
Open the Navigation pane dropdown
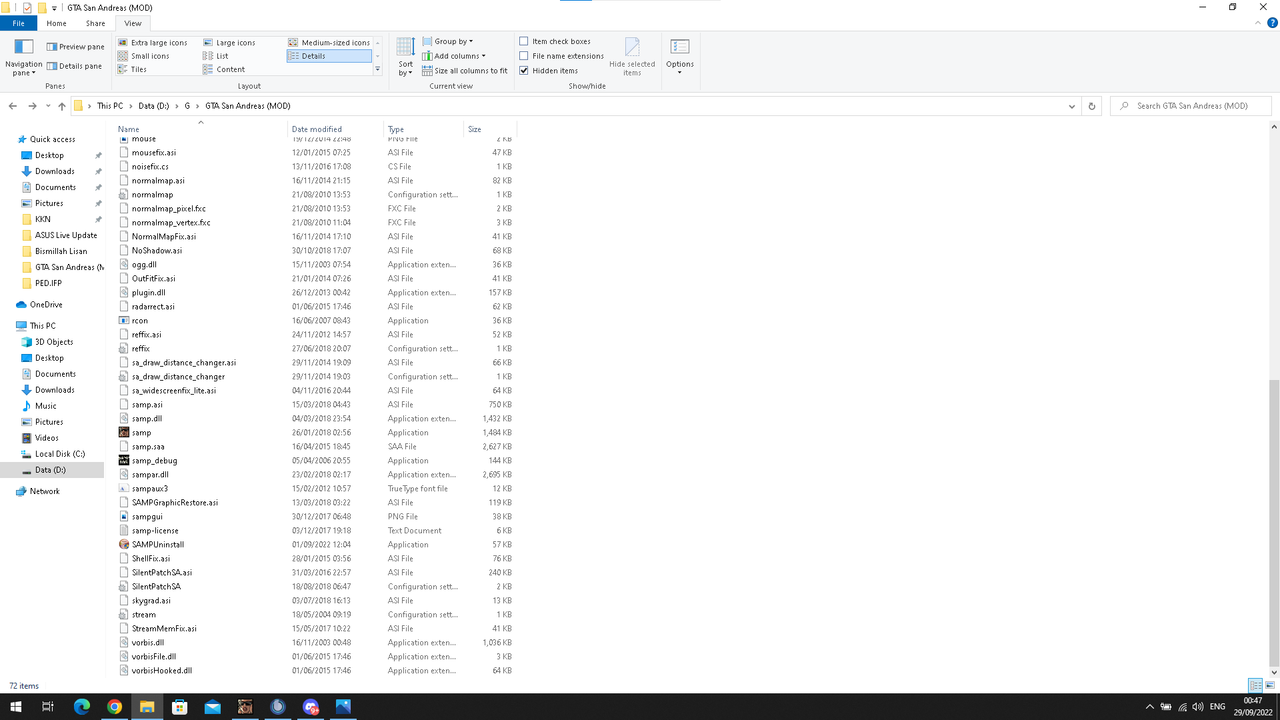23,58
